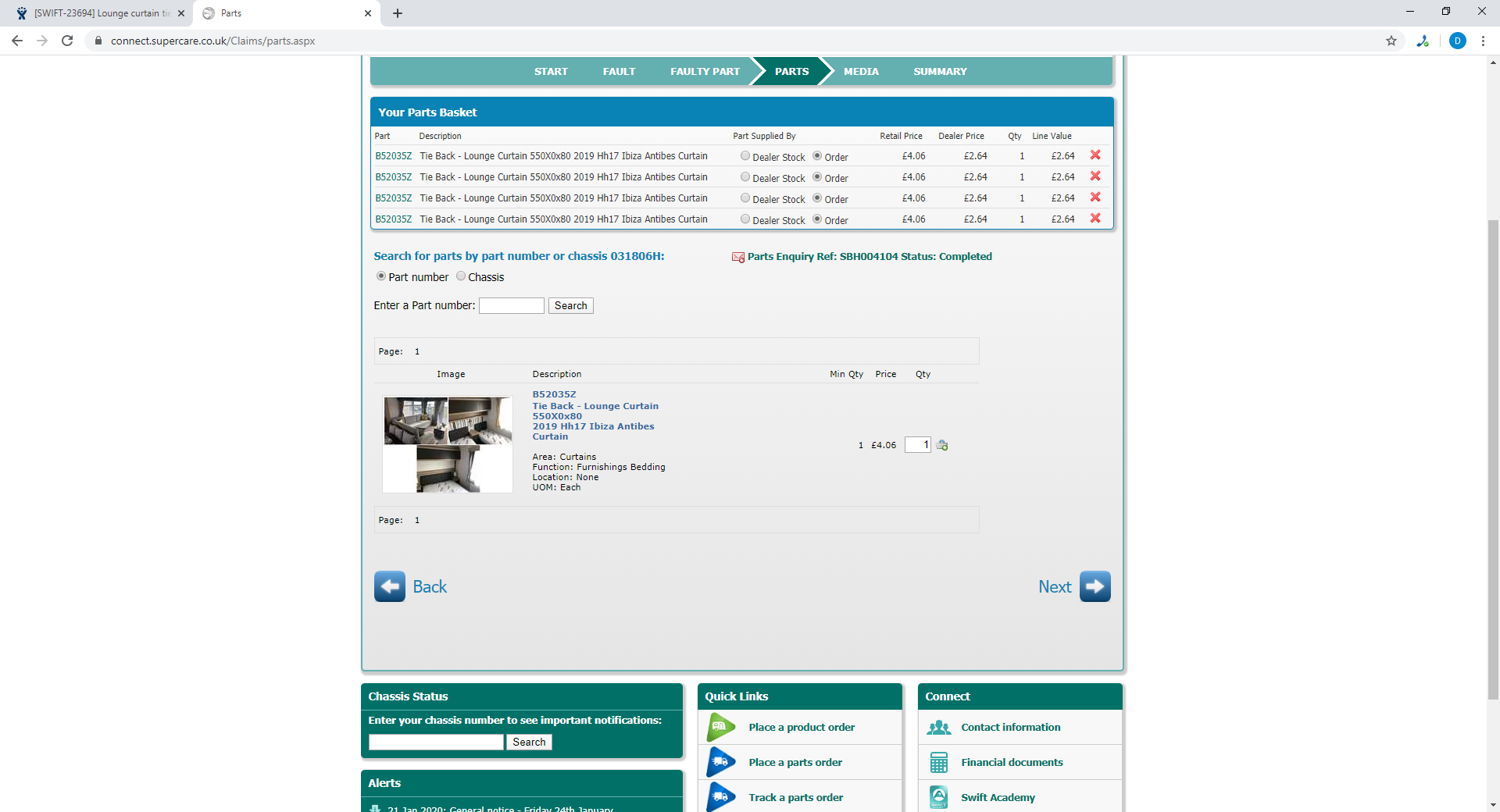Go to the MEDIA step
Image resolution: width=1500 pixels, height=812 pixels.
click(x=861, y=71)
